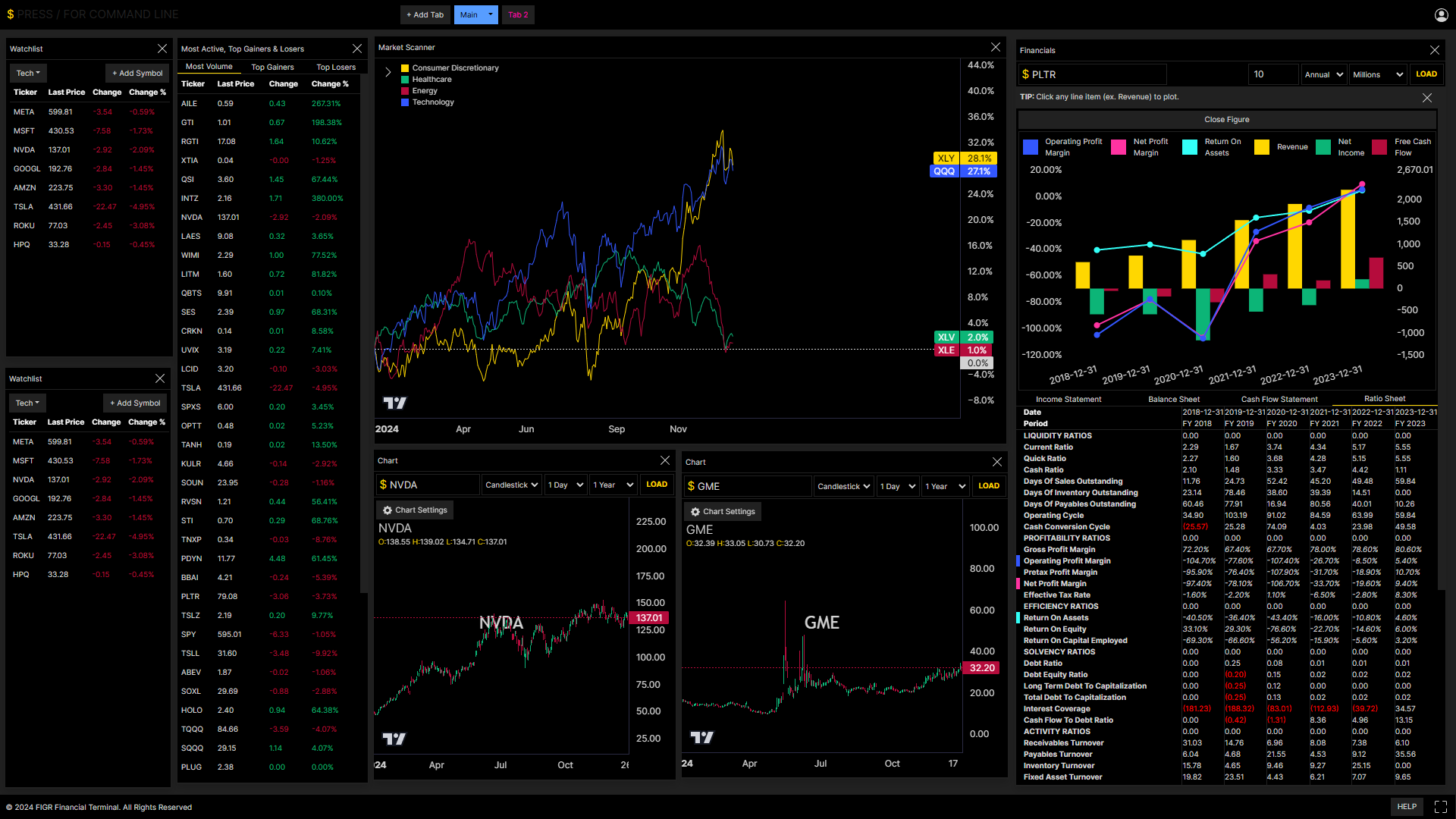
Task: Toggle Energy red legend swatch
Action: [405, 91]
